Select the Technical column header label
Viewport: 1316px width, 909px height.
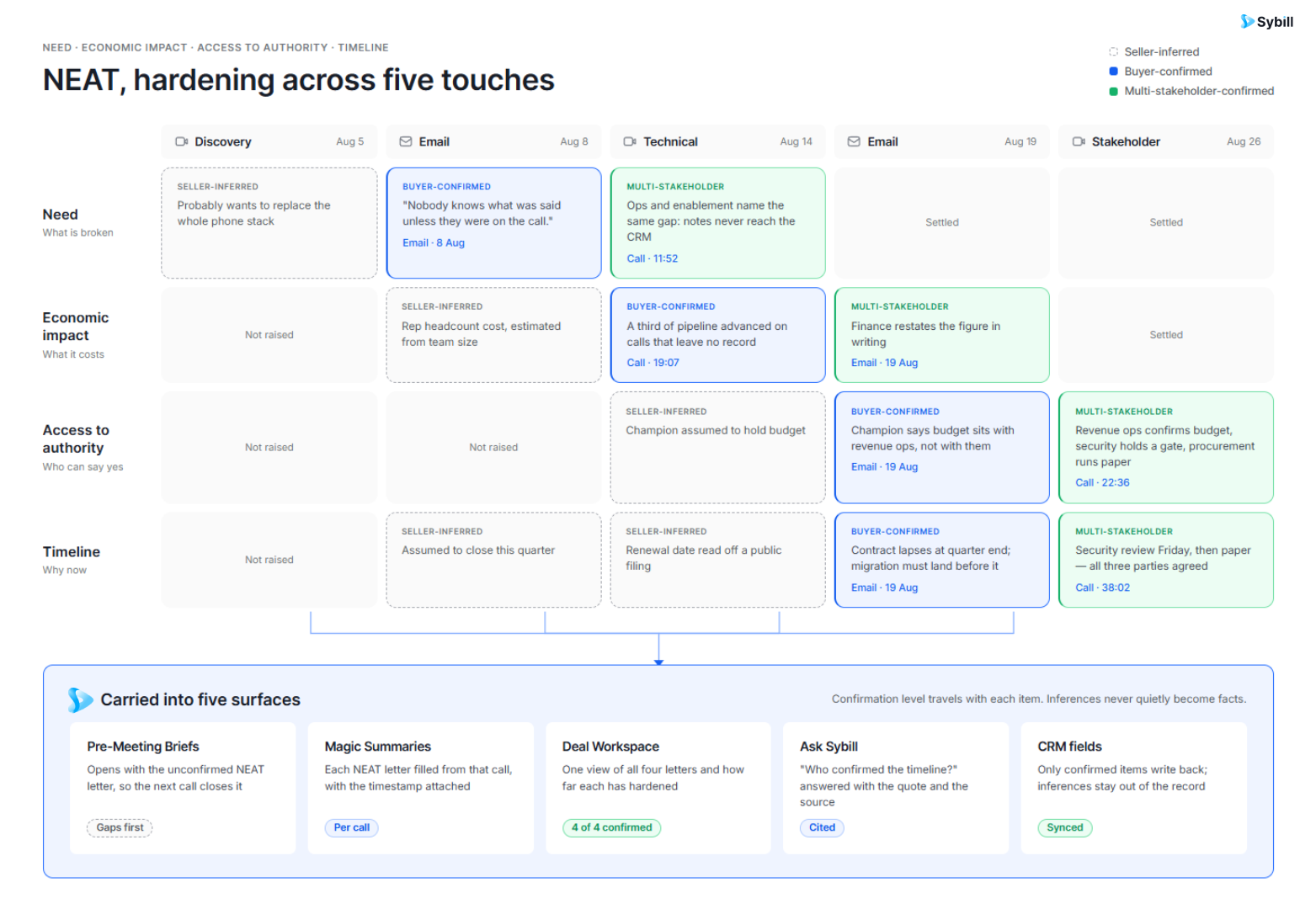click(670, 141)
